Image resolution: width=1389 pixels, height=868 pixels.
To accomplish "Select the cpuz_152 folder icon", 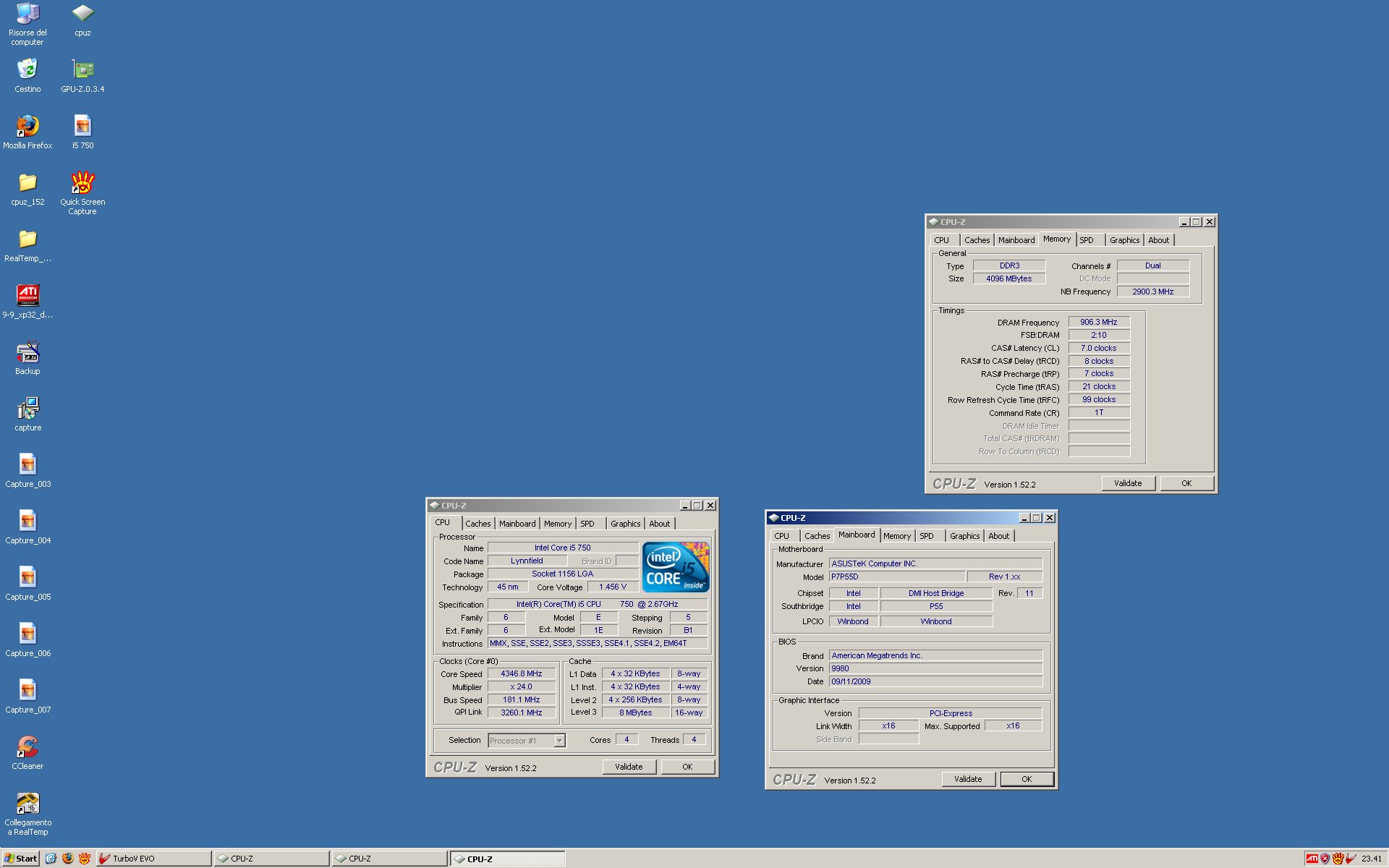I will [27, 188].
